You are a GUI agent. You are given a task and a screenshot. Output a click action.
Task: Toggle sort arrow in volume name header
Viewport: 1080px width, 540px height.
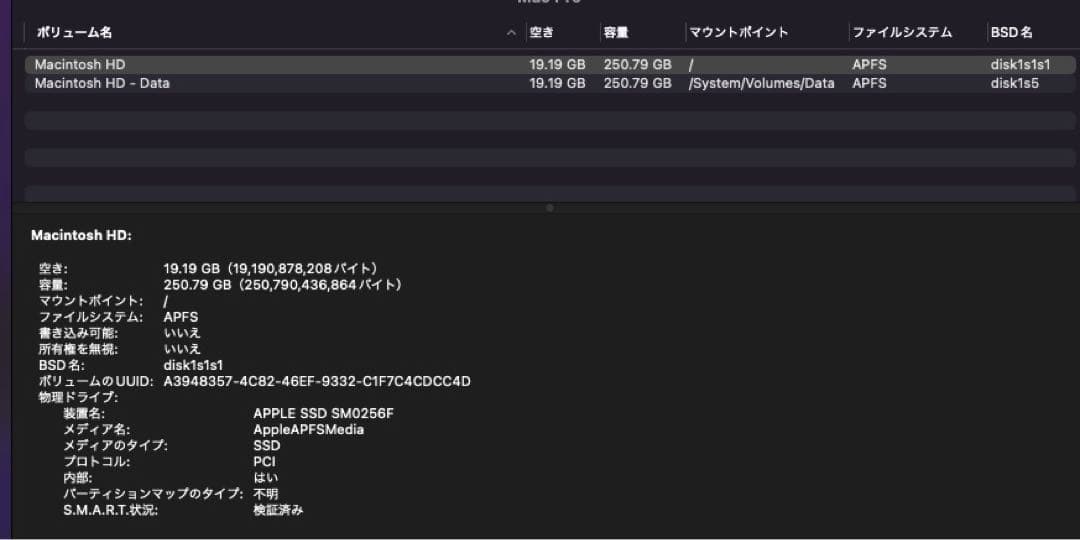pyautogui.click(x=511, y=32)
